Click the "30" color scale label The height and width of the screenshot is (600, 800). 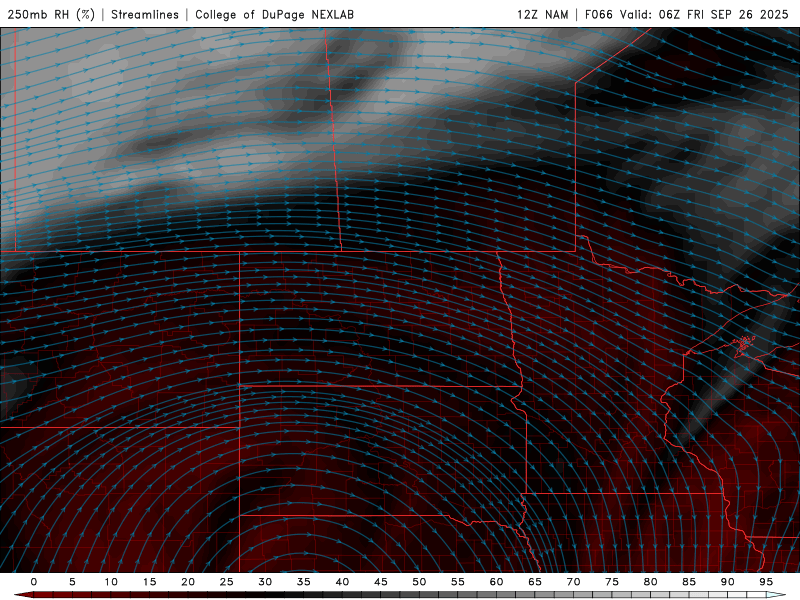[x=265, y=582]
